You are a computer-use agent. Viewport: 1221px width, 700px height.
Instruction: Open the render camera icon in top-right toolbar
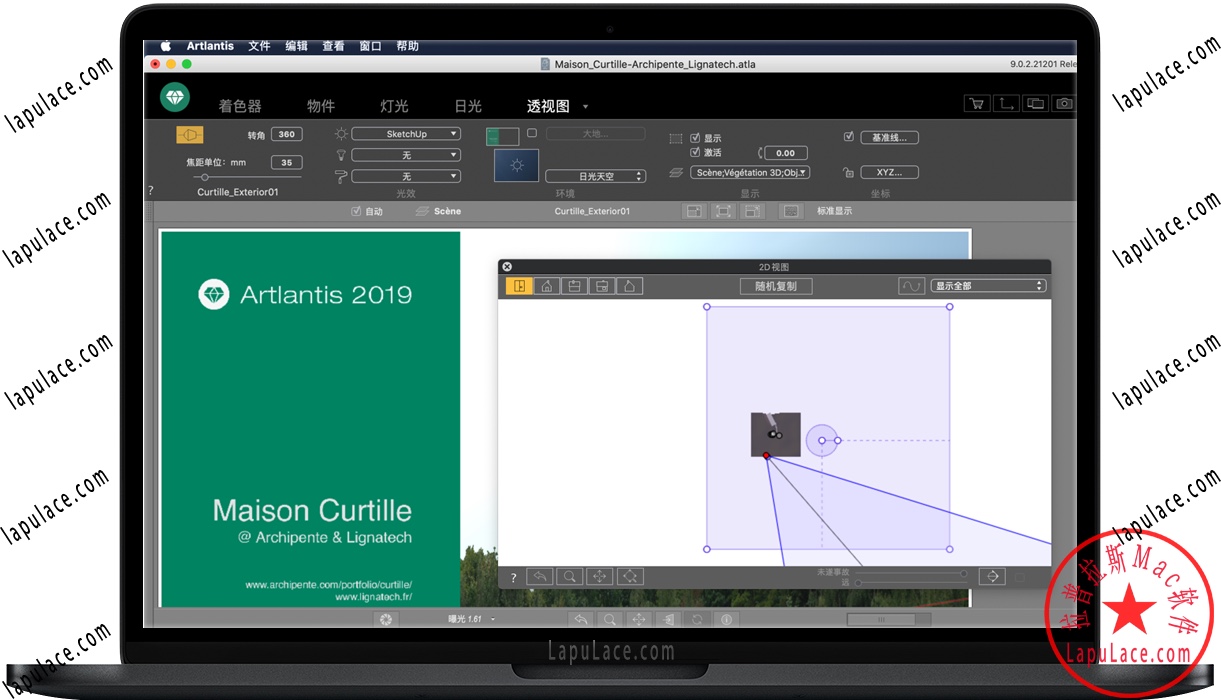click(x=1063, y=103)
